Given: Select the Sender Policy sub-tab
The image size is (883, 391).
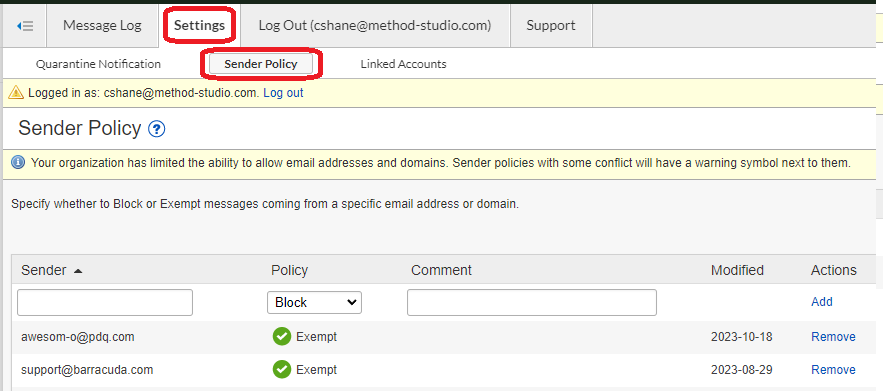Looking at the screenshot, I should 261,64.
